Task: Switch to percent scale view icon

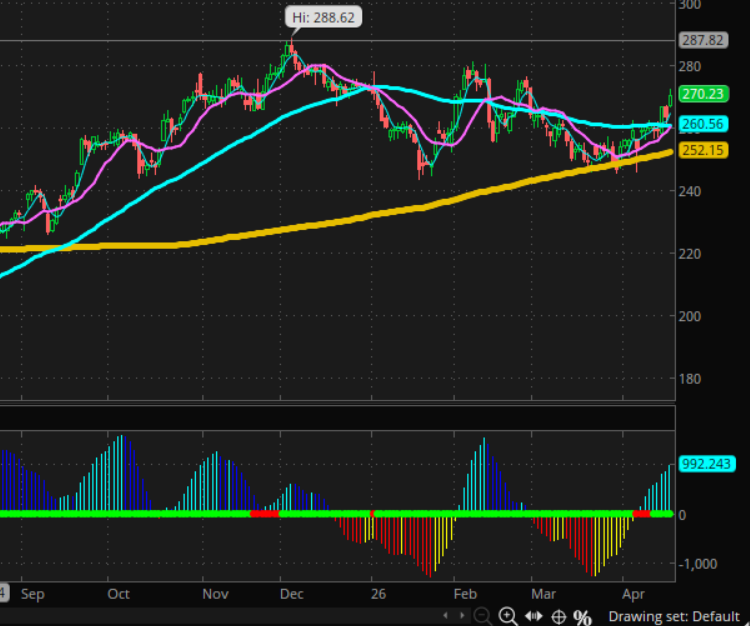Action: tap(582, 617)
